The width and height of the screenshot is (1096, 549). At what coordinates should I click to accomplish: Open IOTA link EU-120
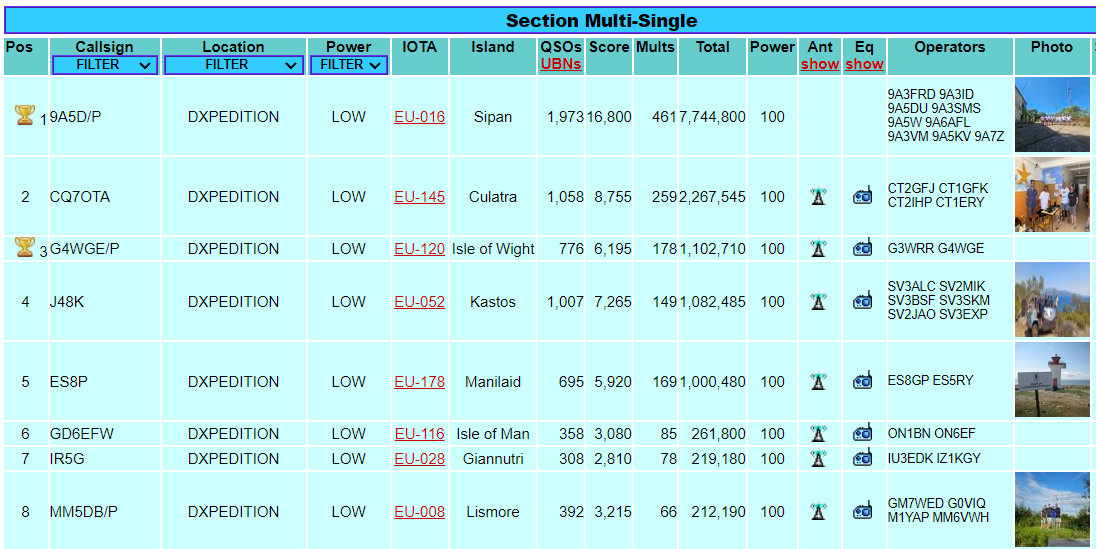tap(419, 249)
